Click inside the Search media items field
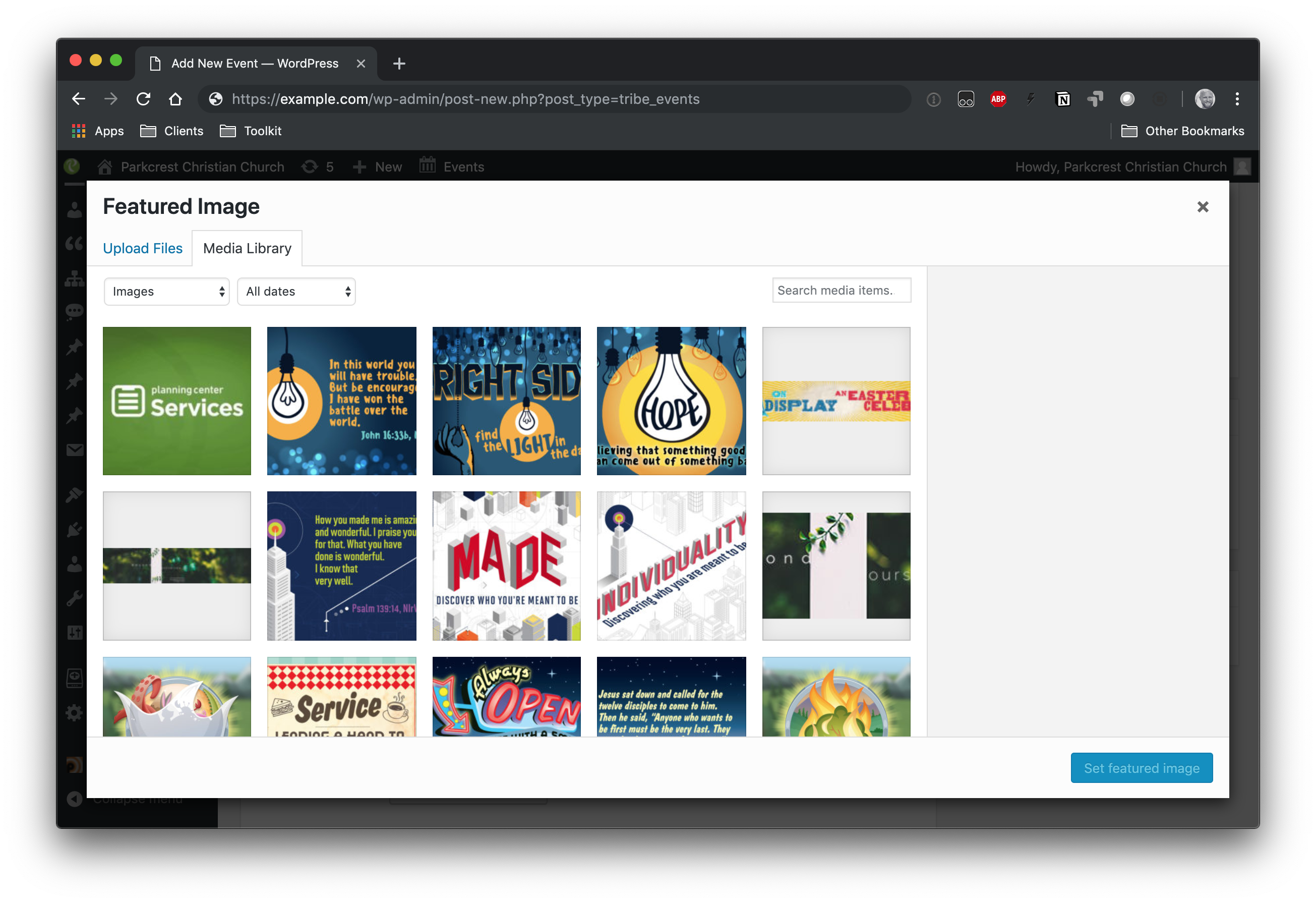 [840, 291]
